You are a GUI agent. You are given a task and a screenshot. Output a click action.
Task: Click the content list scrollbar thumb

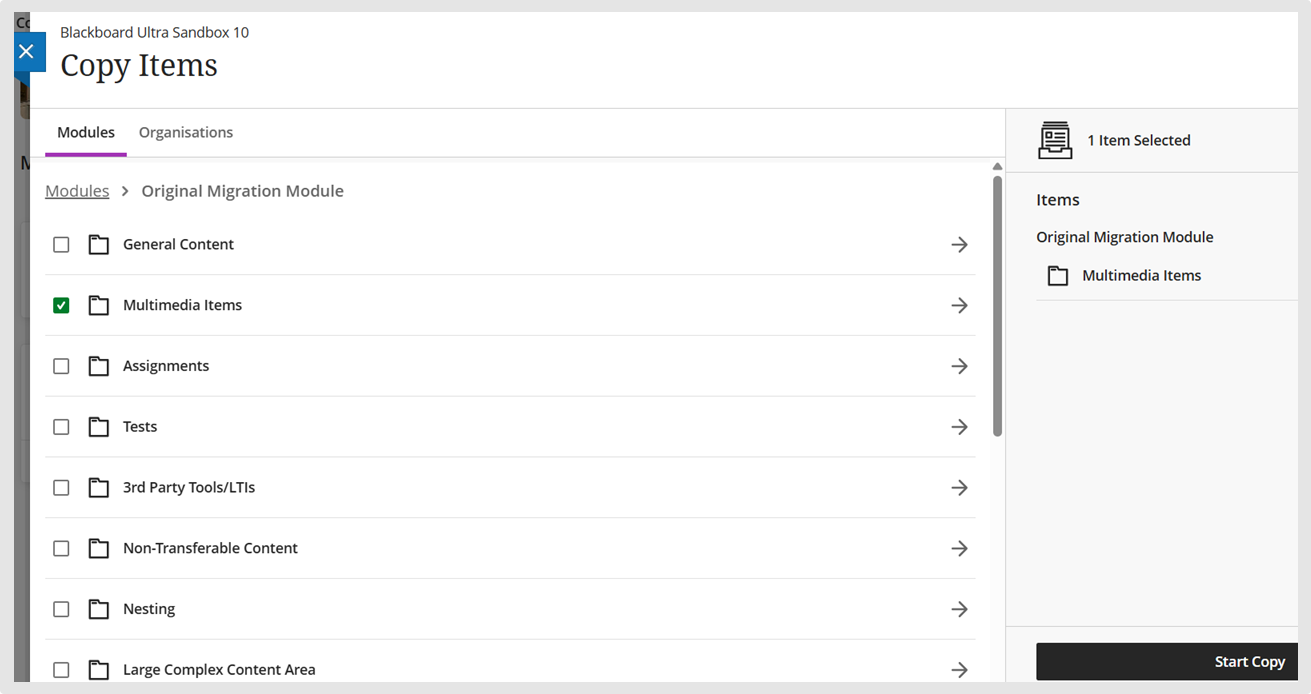click(997, 306)
